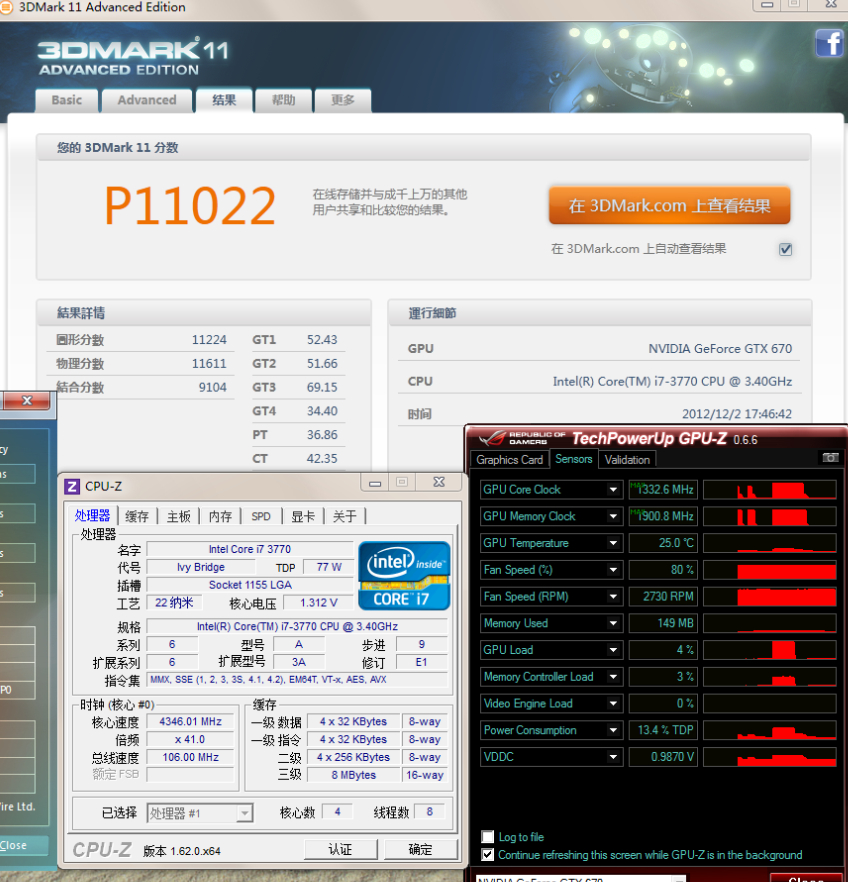The height and width of the screenshot is (882, 848).
Task: Switch to Basic tab in 3DMark
Action: (x=67, y=100)
